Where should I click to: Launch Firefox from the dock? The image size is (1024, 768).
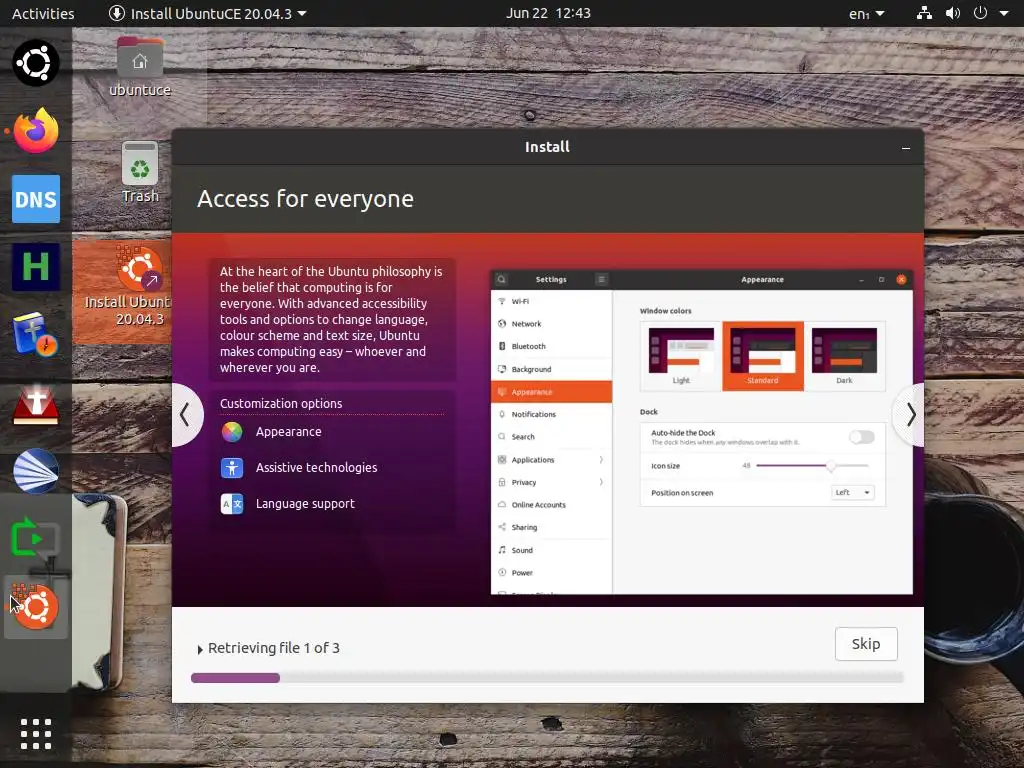click(36, 131)
